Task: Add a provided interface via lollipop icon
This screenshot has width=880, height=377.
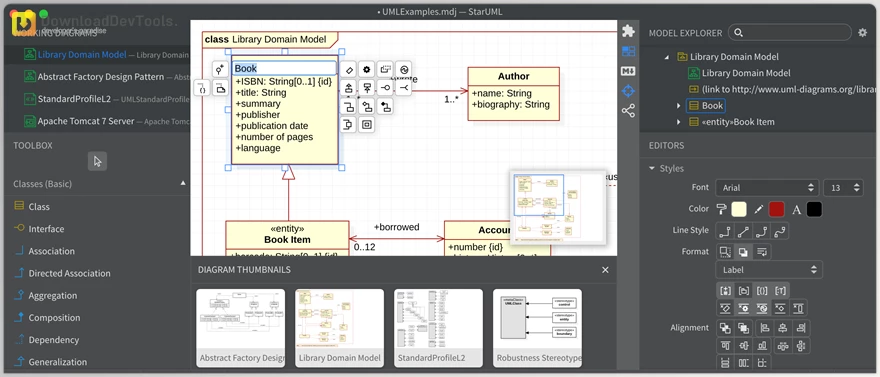Action: click(385, 88)
